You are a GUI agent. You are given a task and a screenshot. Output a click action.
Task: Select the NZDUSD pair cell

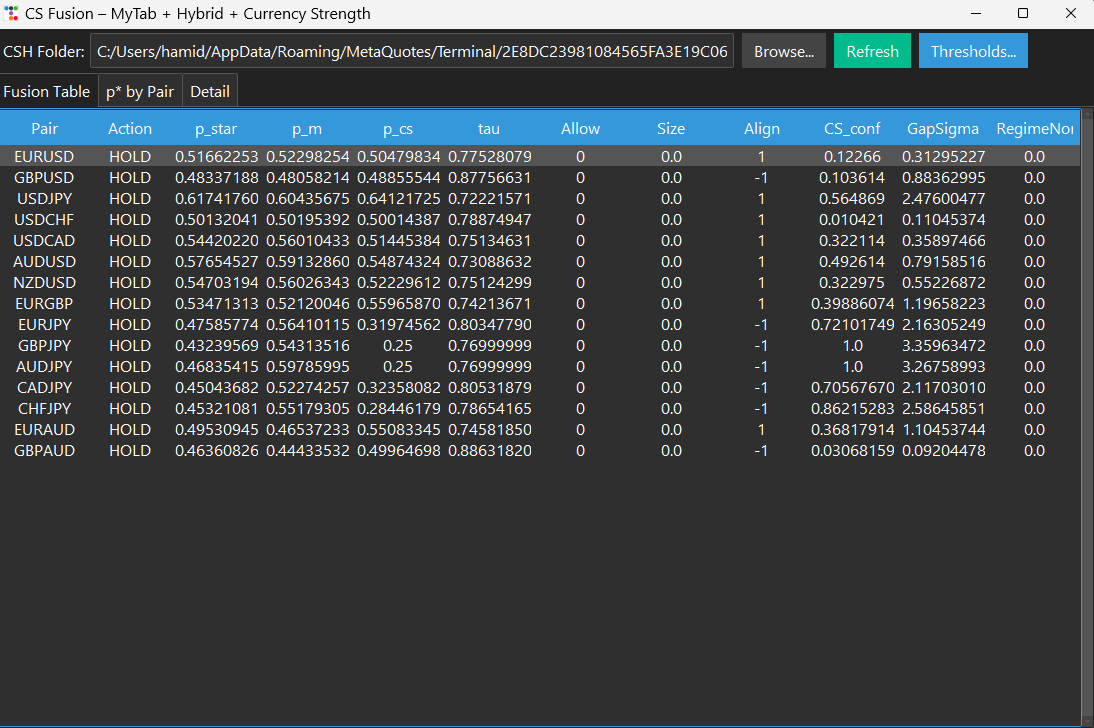click(x=44, y=283)
